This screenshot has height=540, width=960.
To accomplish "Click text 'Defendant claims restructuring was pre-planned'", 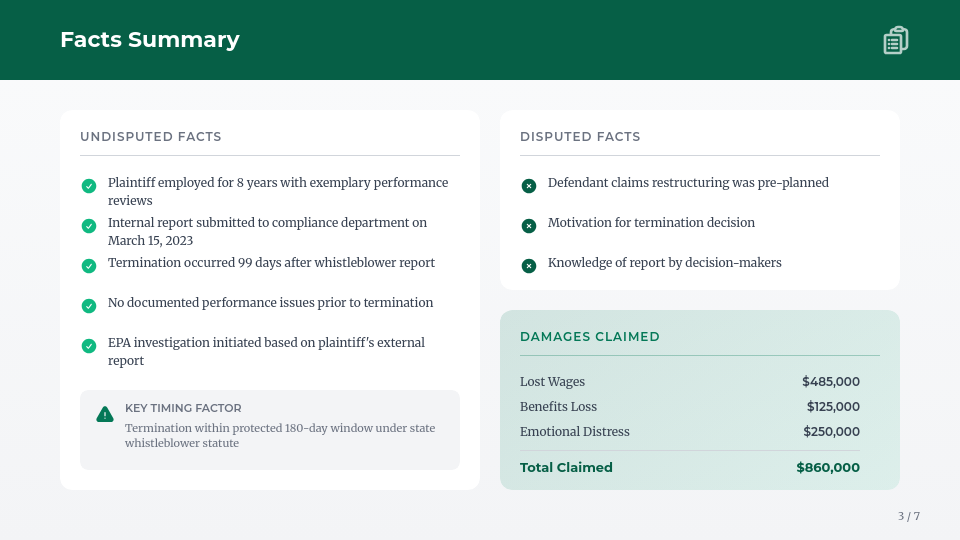I will click(x=688, y=182).
